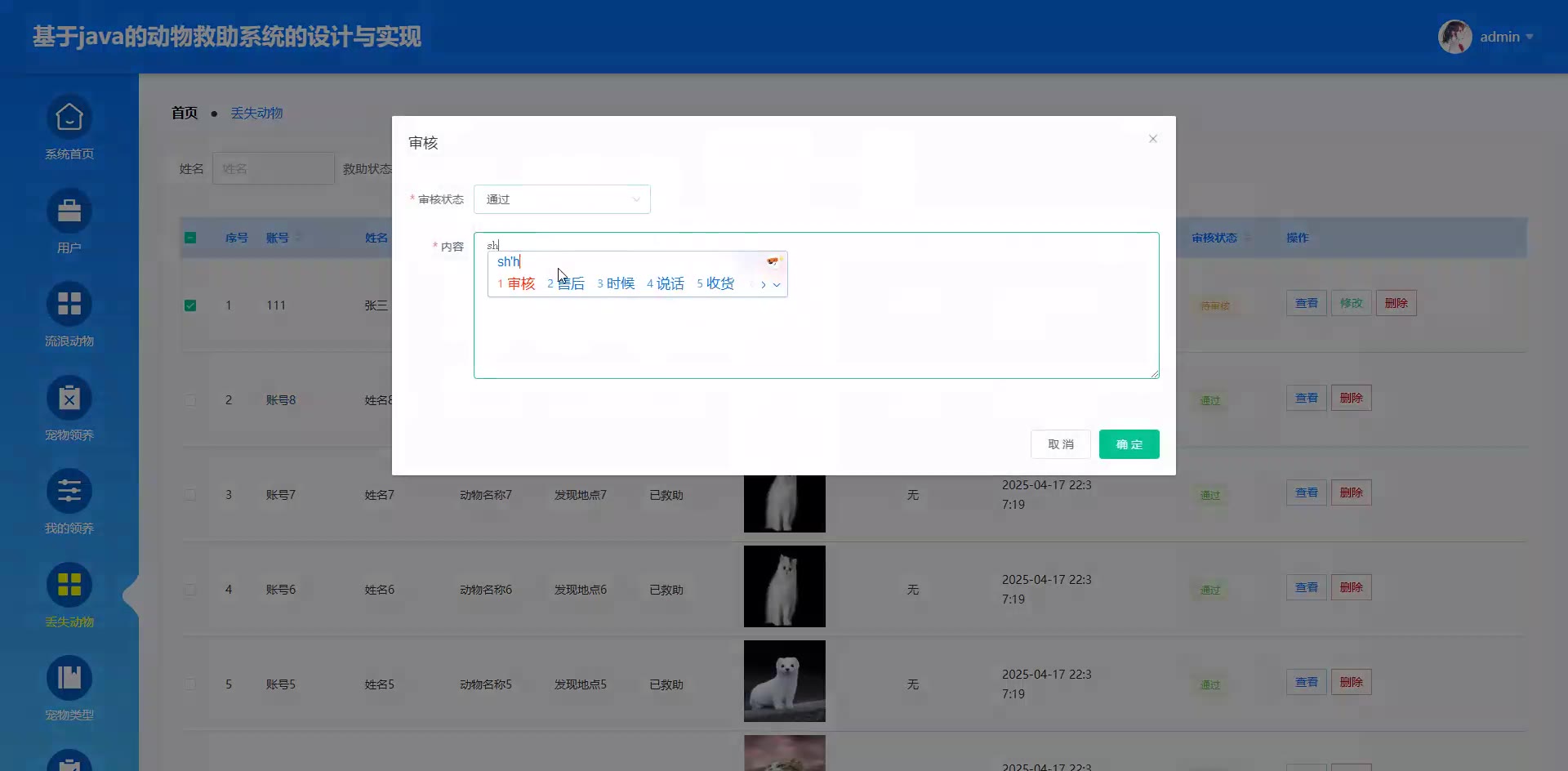Viewport: 1568px width, 771px height.
Task: Click 查看 for the 待审核 row
Action: pyautogui.click(x=1307, y=303)
